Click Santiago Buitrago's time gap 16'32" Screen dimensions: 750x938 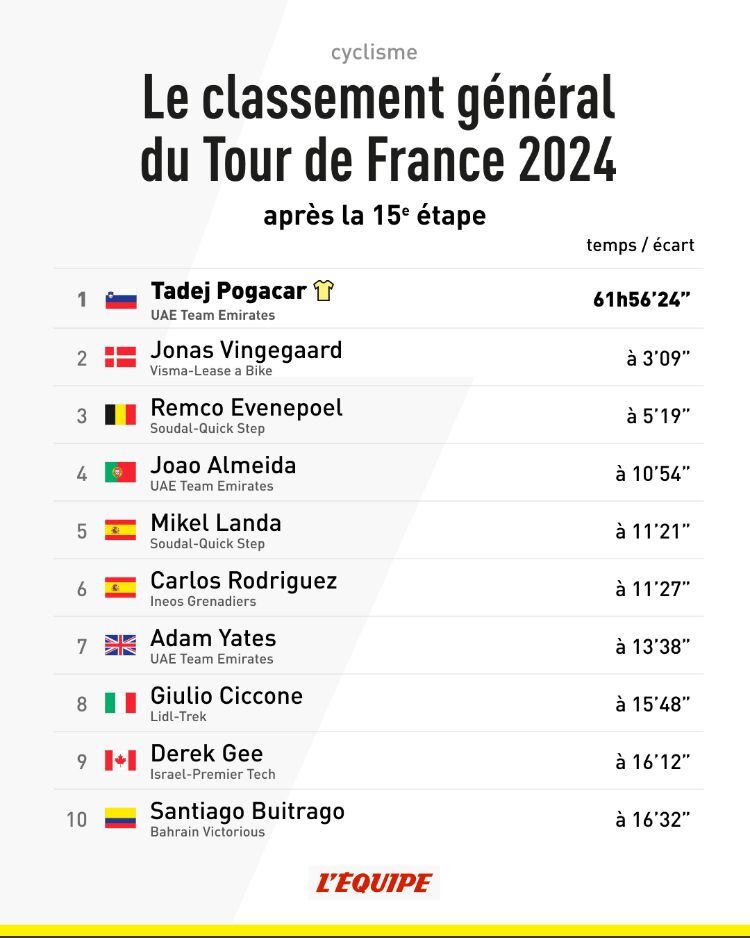(x=652, y=820)
